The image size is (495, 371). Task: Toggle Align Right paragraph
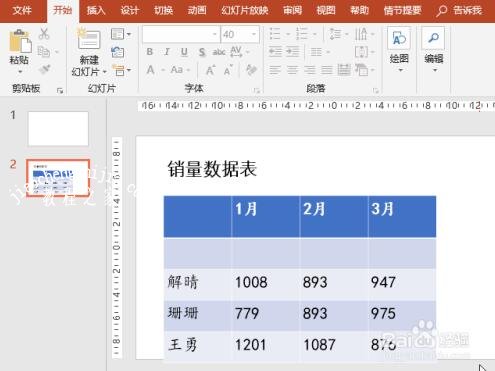pyautogui.click(x=310, y=70)
